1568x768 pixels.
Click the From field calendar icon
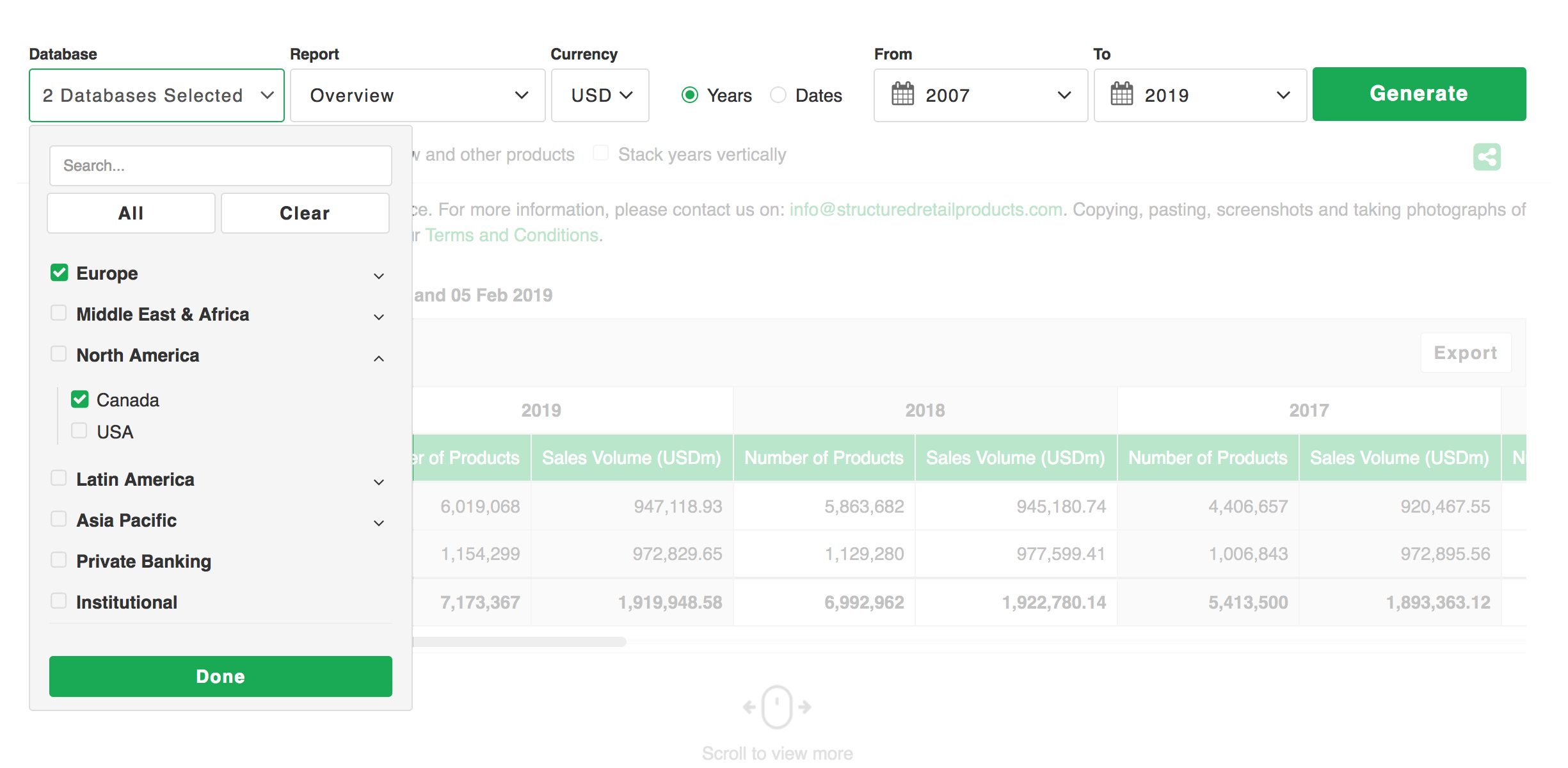click(x=902, y=94)
